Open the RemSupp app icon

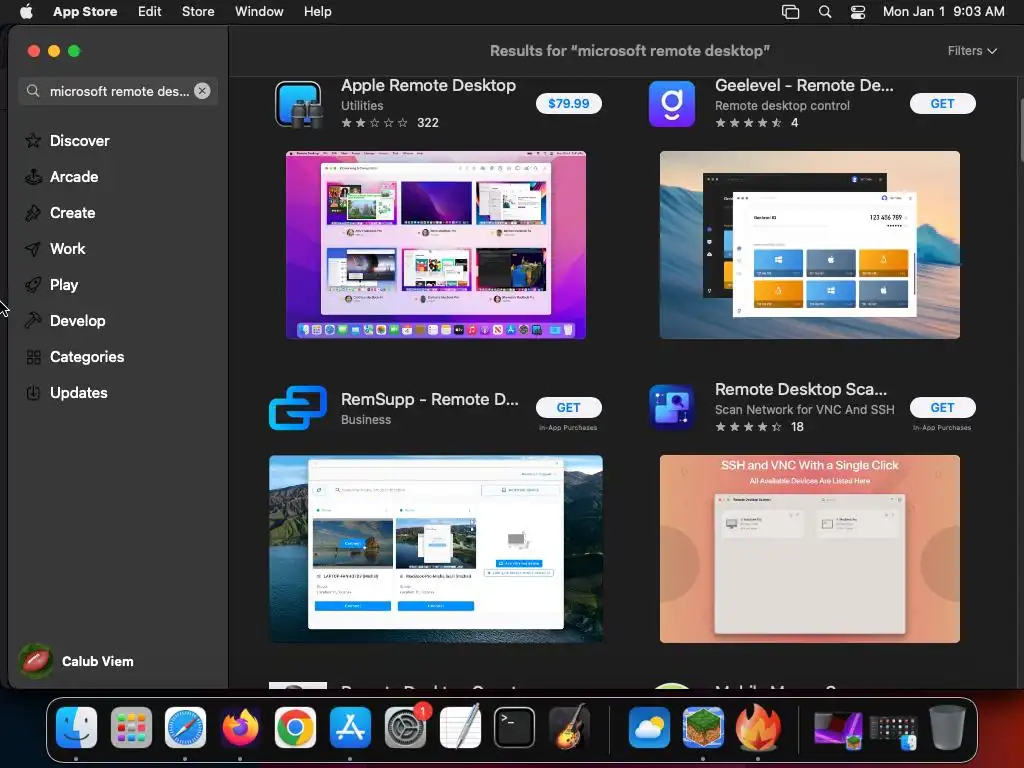pos(298,408)
